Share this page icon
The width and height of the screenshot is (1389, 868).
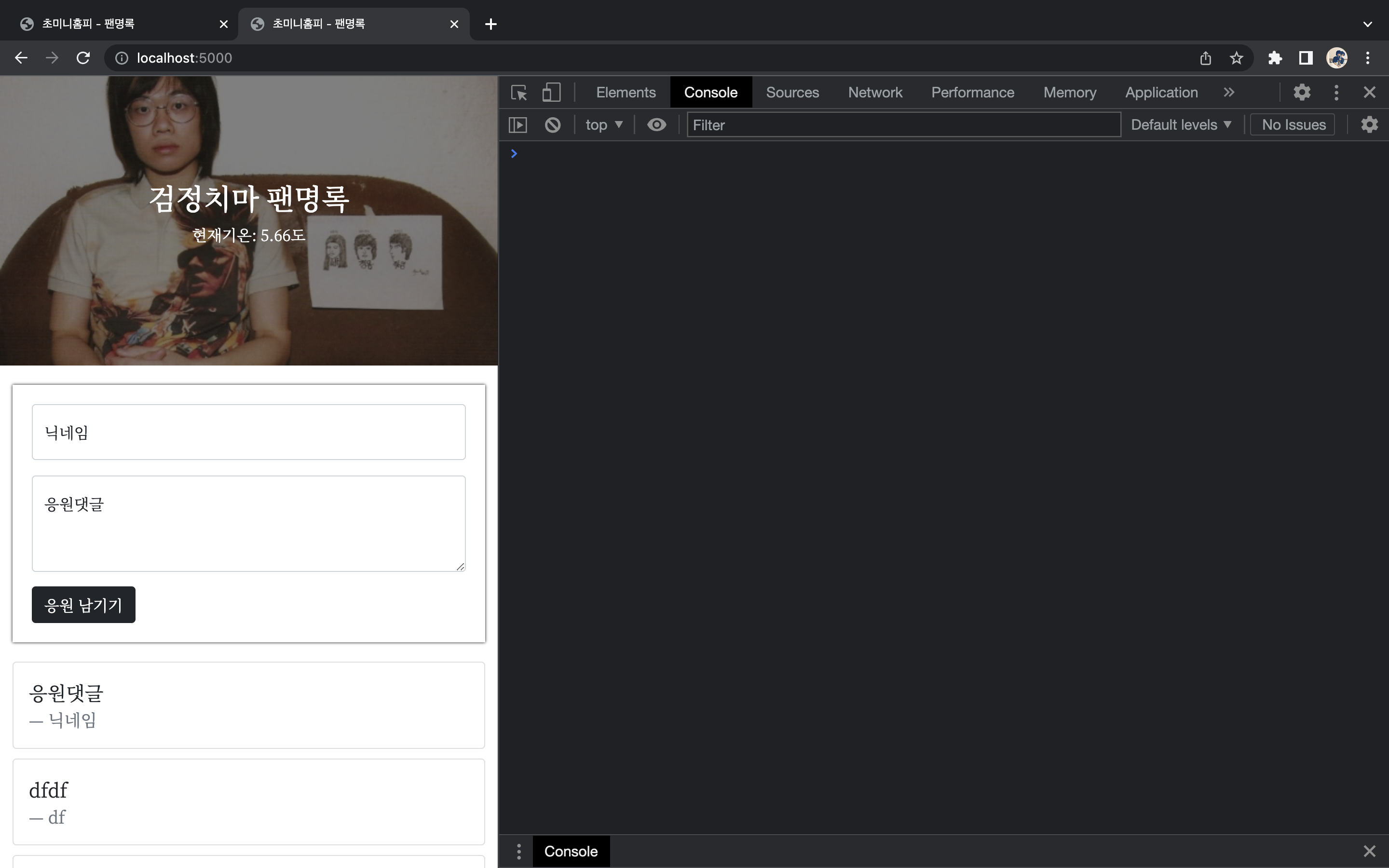point(1205,58)
